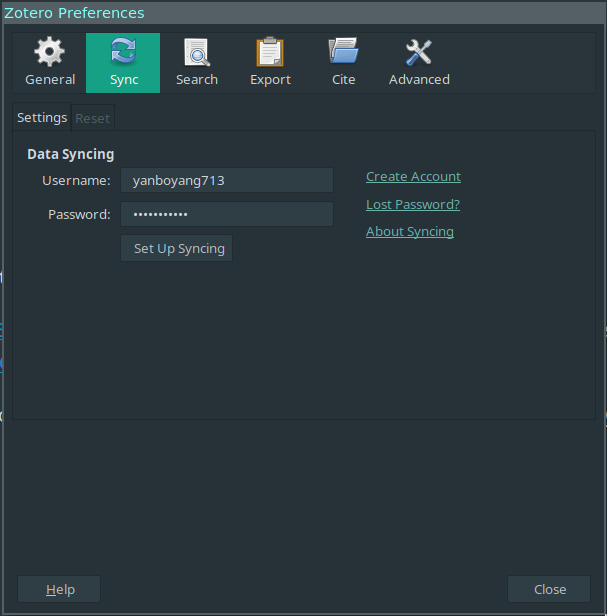Switch to the Reset tab
607x616 pixels.
93,118
